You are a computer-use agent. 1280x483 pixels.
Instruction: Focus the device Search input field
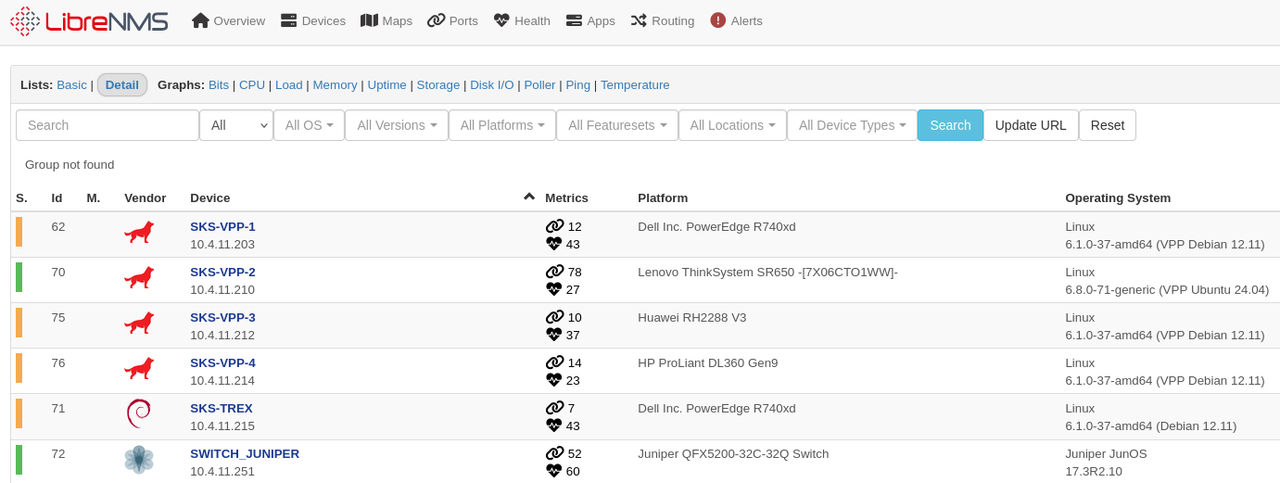(108, 125)
